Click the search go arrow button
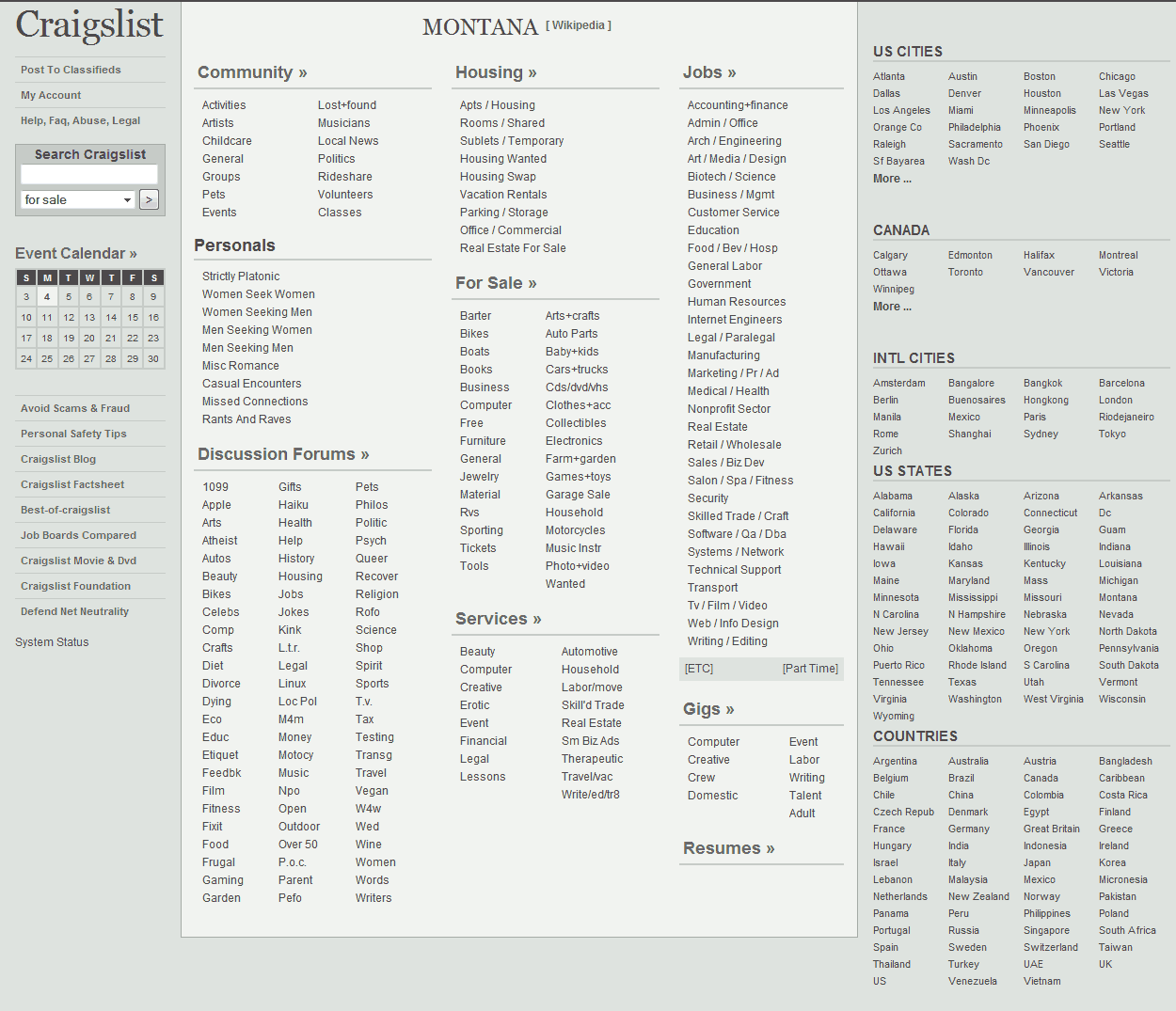This screenshot has height=1011, width=1176. [x=149, y=199]
